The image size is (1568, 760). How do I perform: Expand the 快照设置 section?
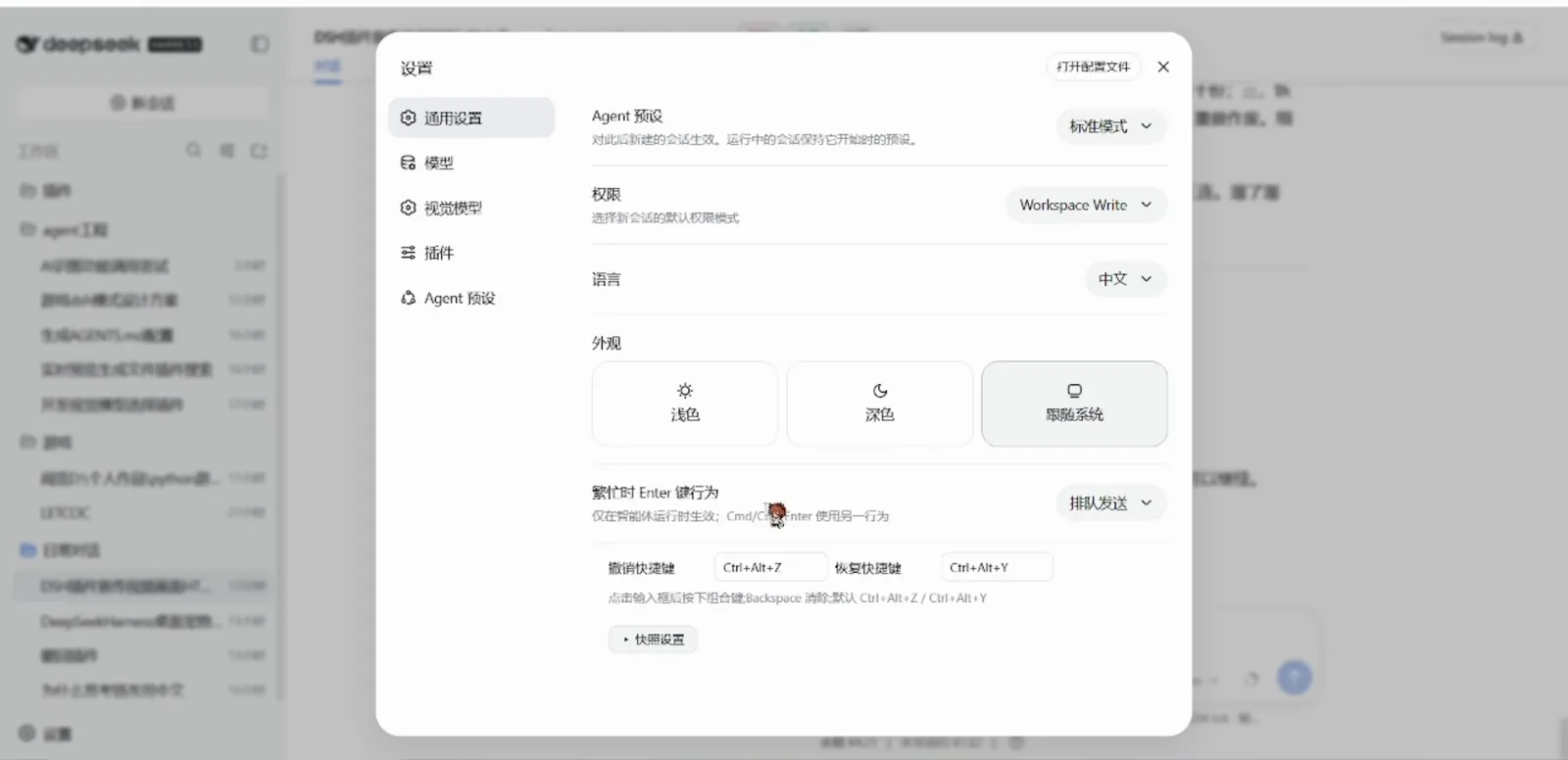pyautogui.click(x=653, y=640)
